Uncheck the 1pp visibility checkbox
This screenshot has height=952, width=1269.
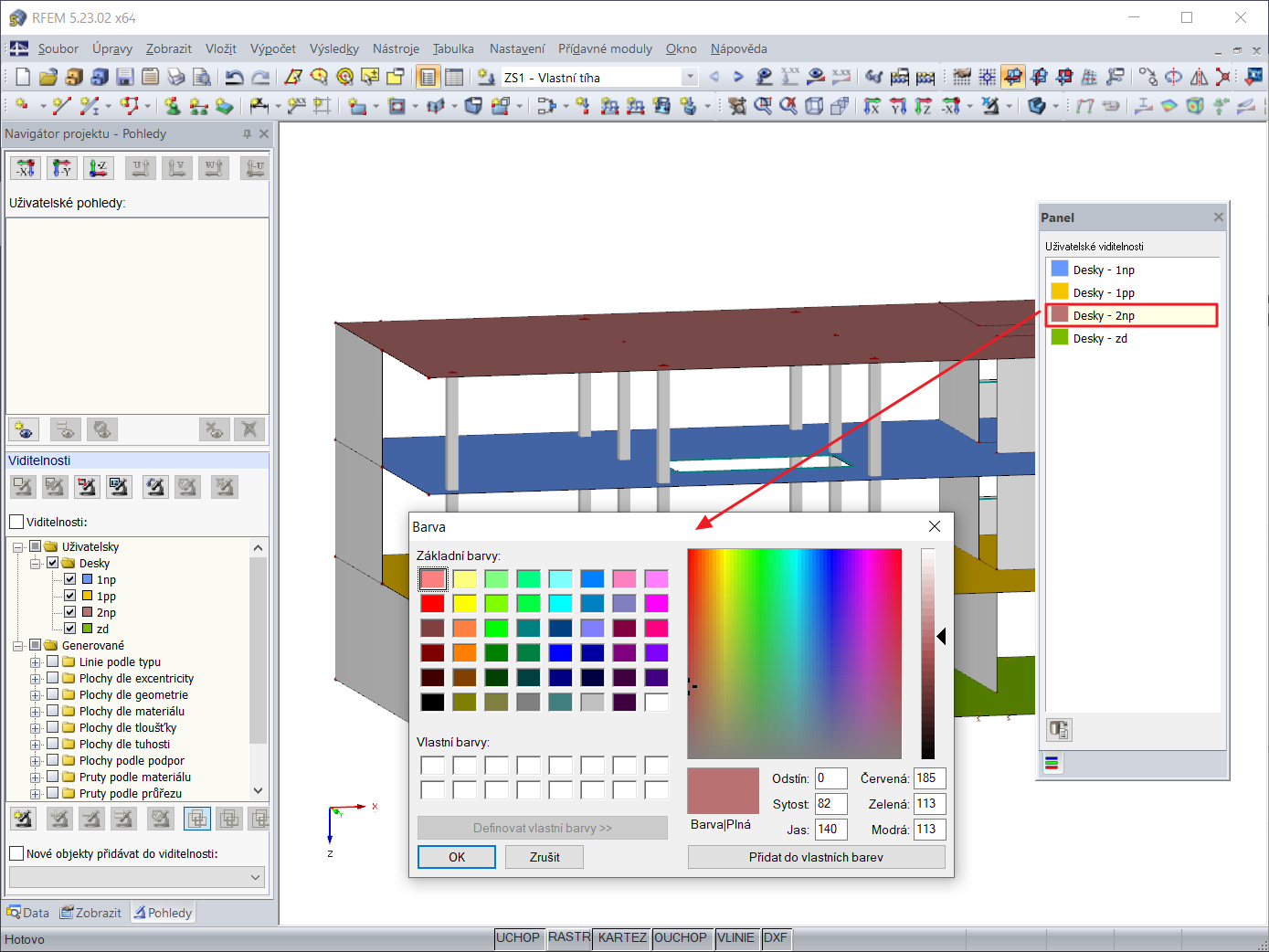point(70,596)
